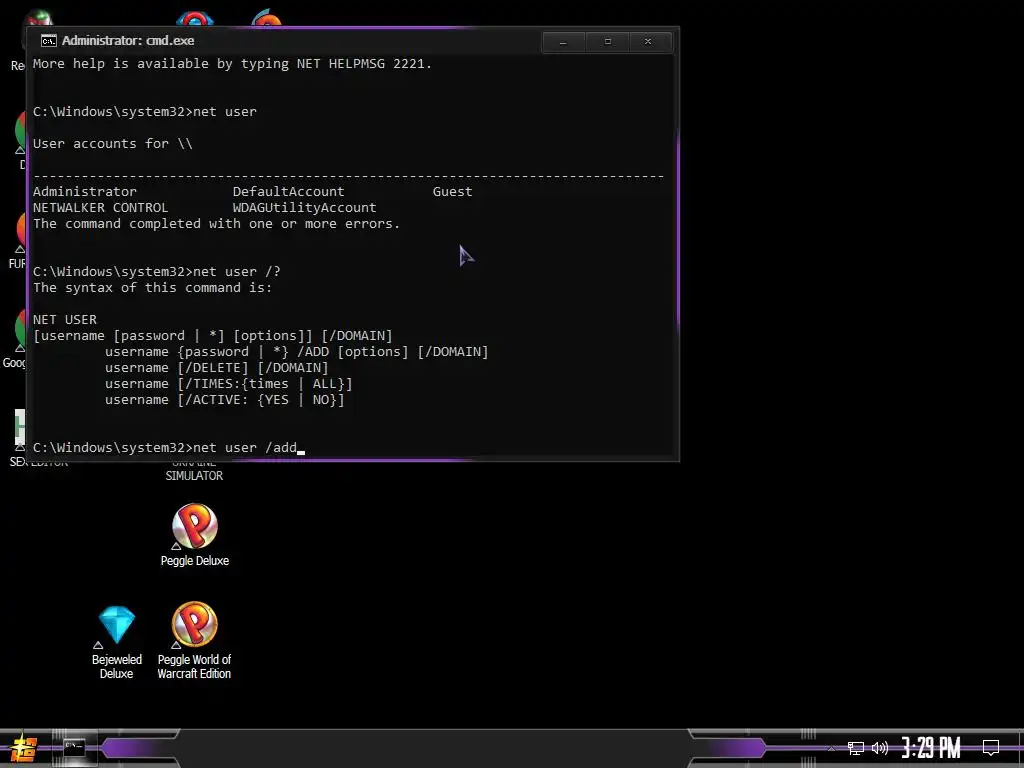The width and height of the screenshot is (1024, 768).
Task: Select the SIMULATOR desktop shortcut label
Action: pyautogui.click(x=194, y=476)
